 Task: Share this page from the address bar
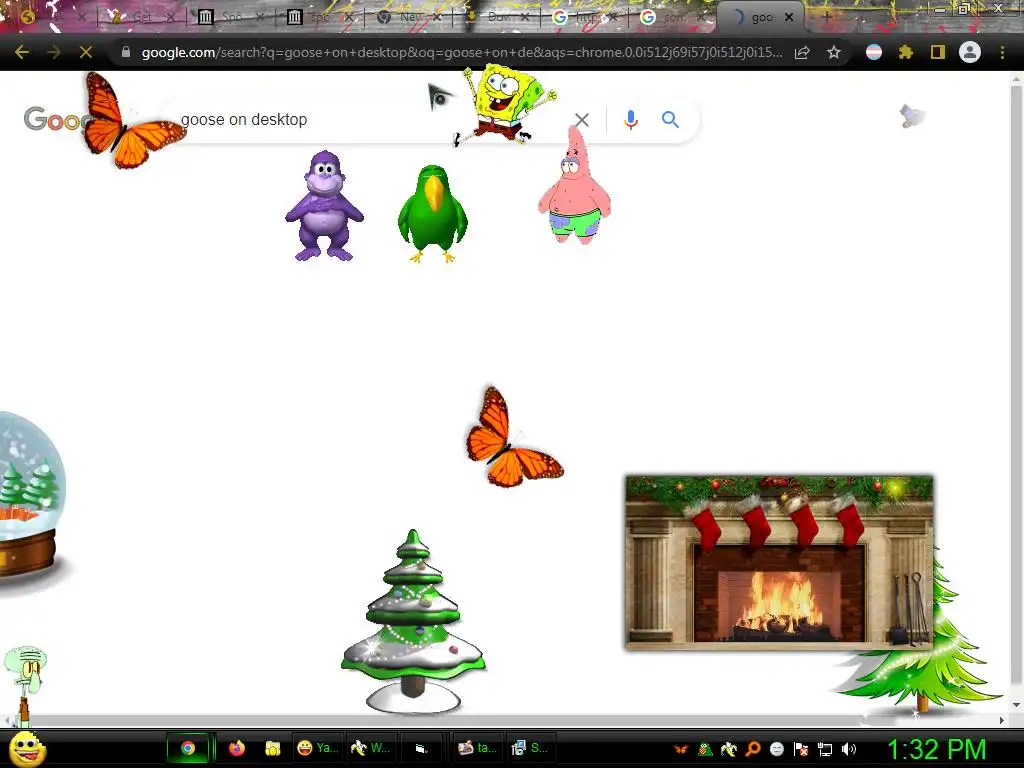[x=802, y=52]
